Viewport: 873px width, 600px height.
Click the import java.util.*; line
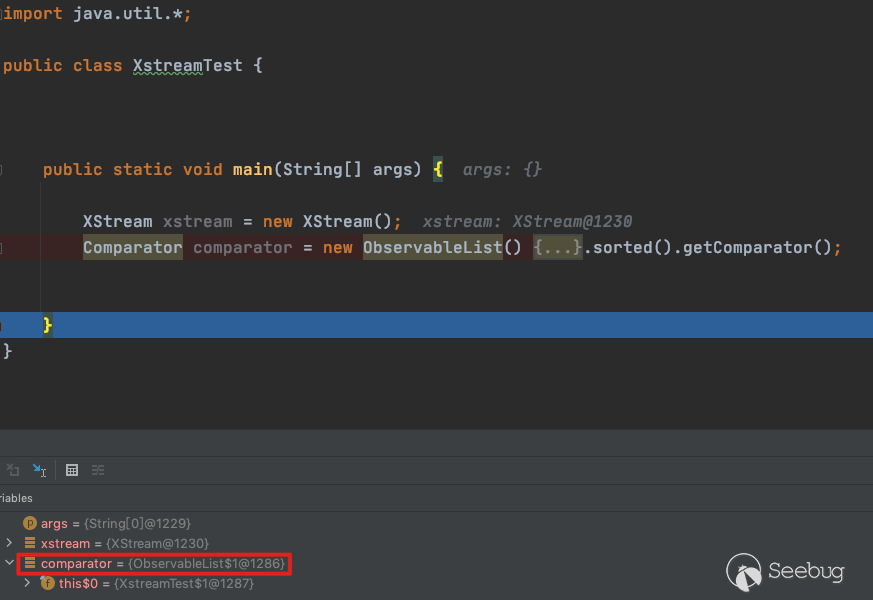(x=97, y=13)
